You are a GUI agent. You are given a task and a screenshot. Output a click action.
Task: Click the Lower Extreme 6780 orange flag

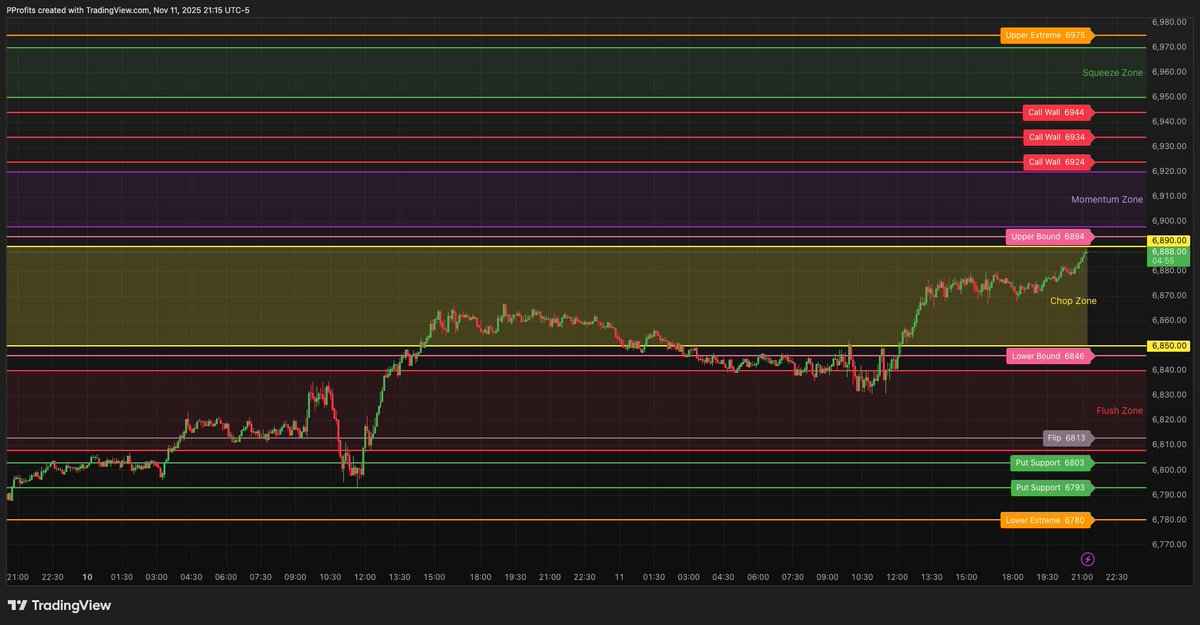click(1048, 520)
